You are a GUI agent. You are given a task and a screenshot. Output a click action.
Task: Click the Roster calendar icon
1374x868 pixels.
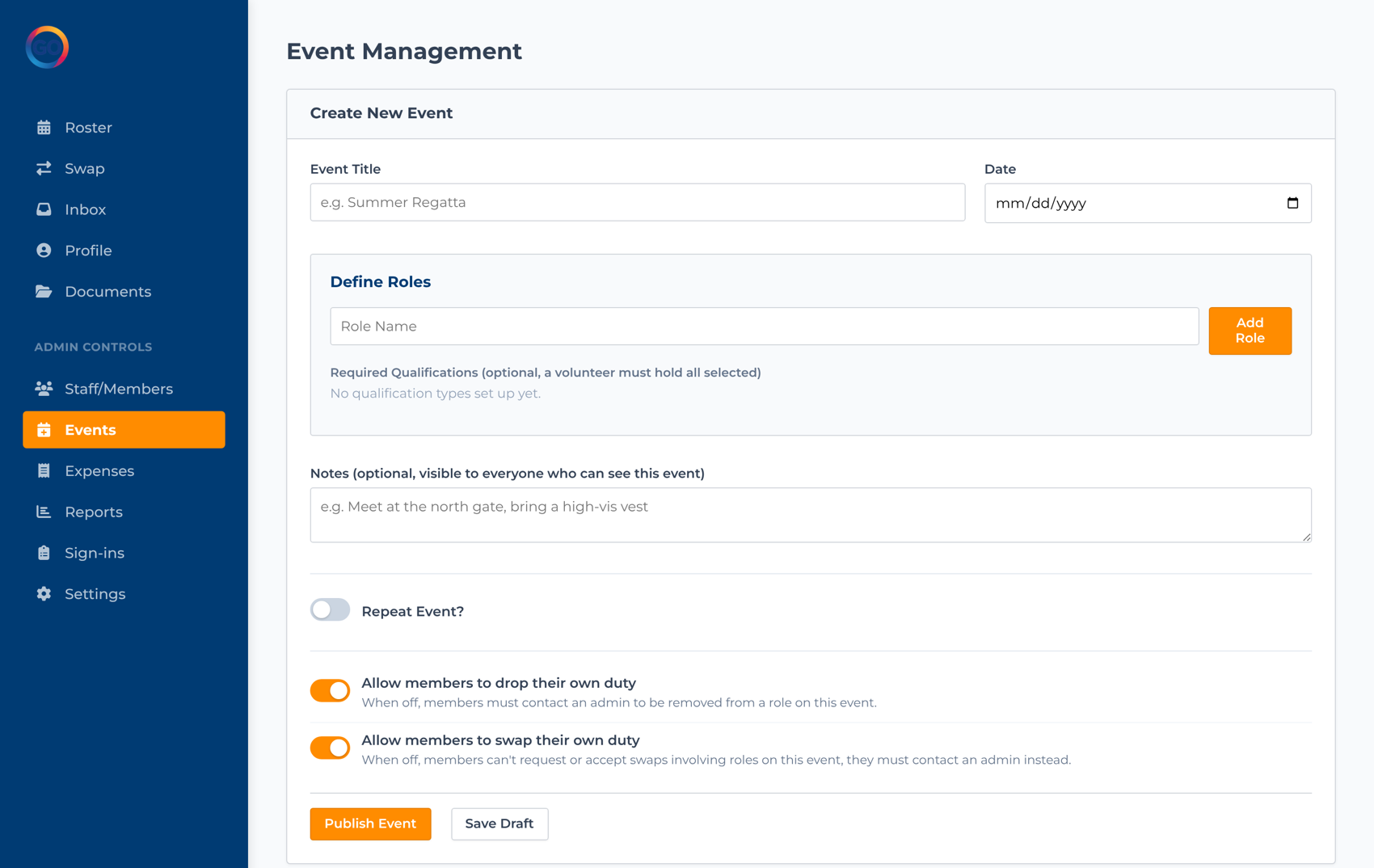[44, 128]
